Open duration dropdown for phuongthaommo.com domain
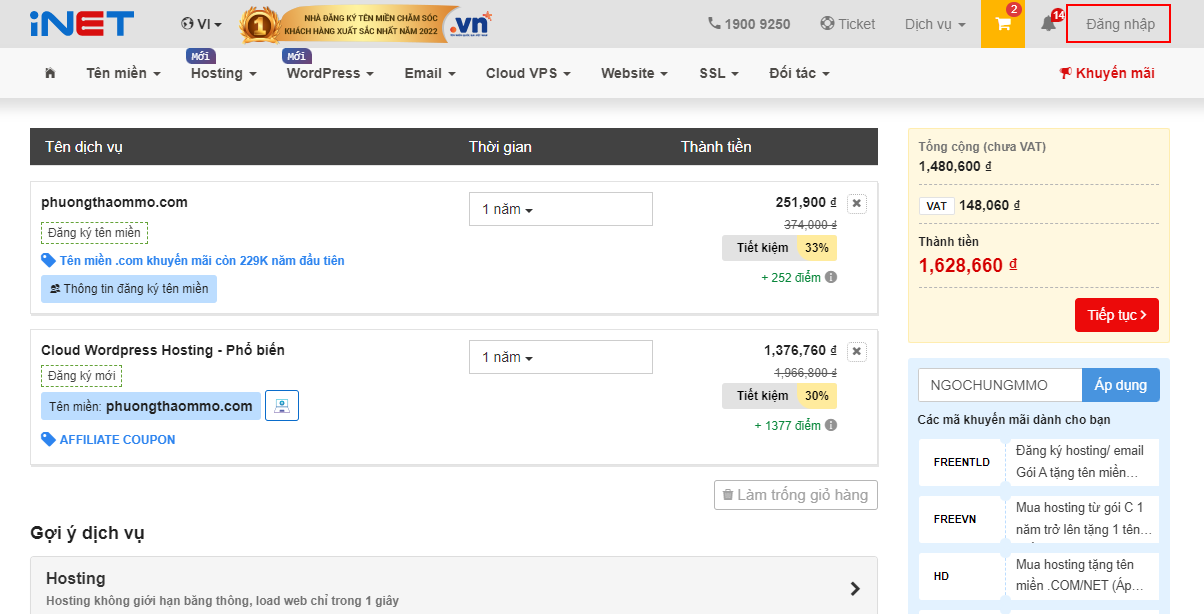 coord(560,209)
